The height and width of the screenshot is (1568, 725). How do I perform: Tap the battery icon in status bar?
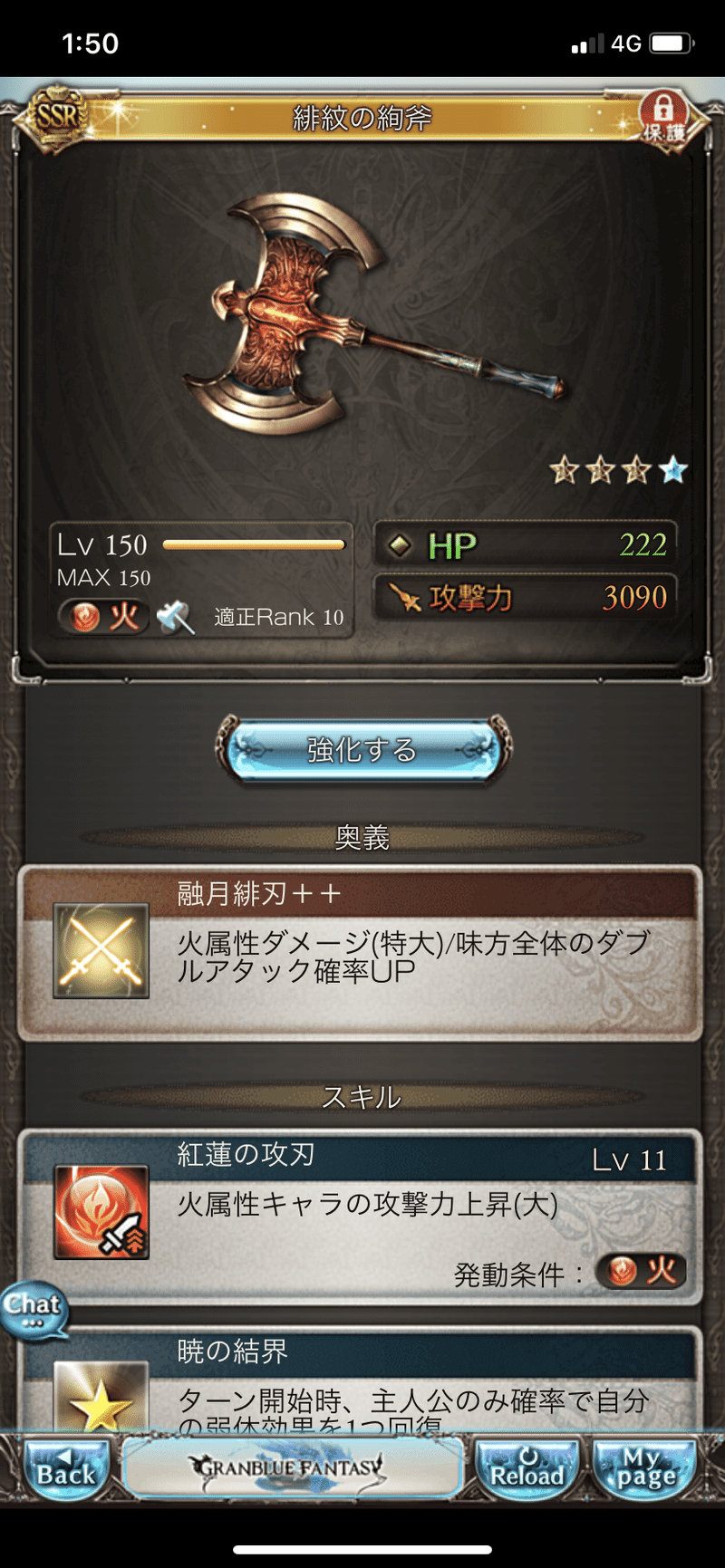[672, 43]
